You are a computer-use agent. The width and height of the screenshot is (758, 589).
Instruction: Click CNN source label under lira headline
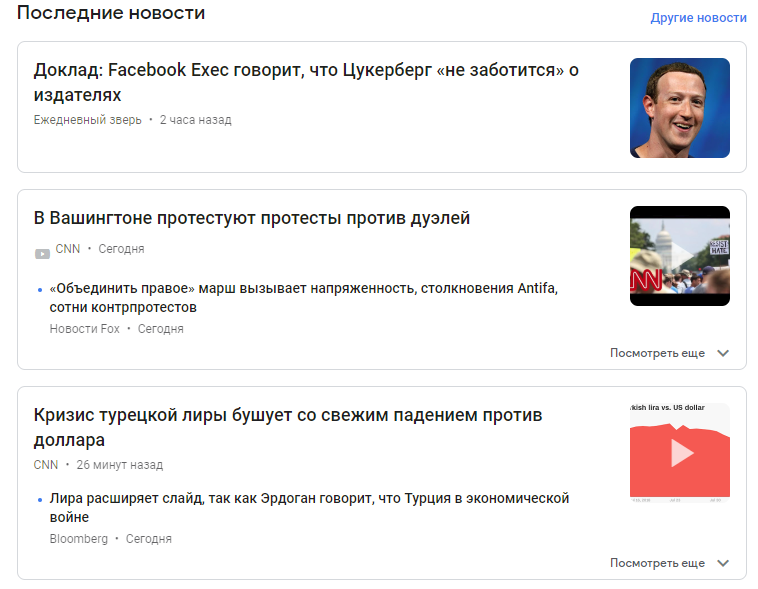click(45, 465)
